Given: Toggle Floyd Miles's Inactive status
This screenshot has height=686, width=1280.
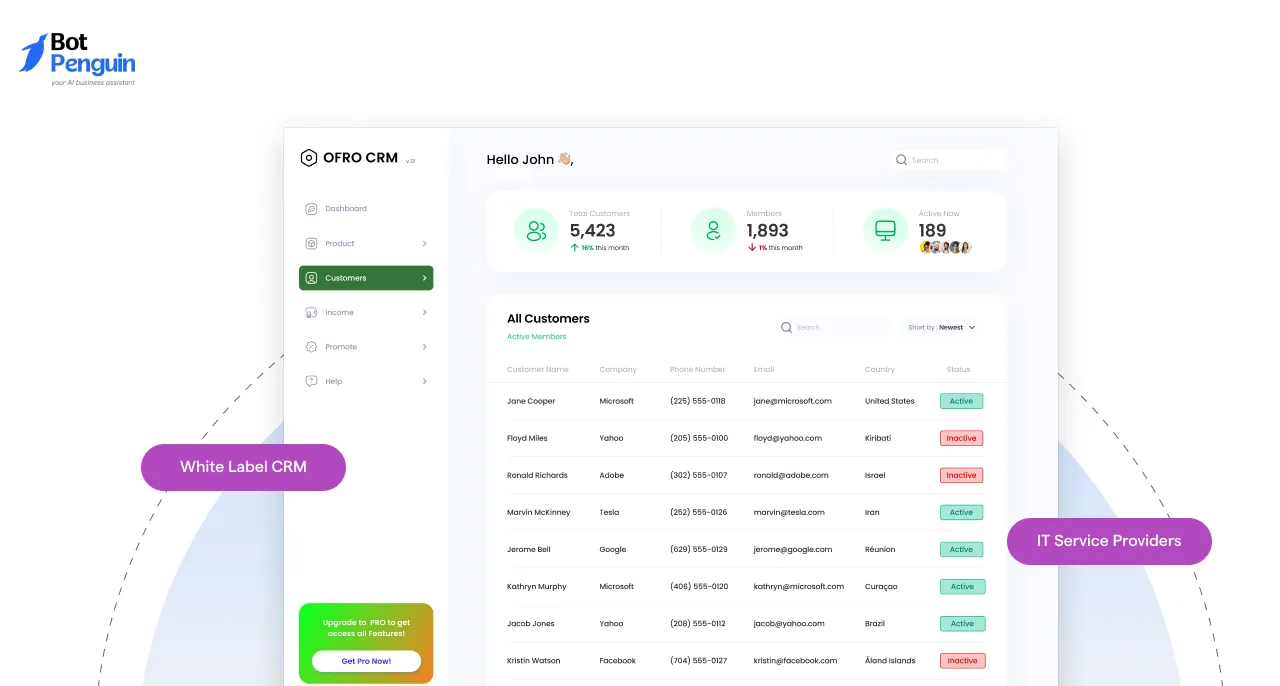Looking at the screenshot, I should (x=960, y=437).
